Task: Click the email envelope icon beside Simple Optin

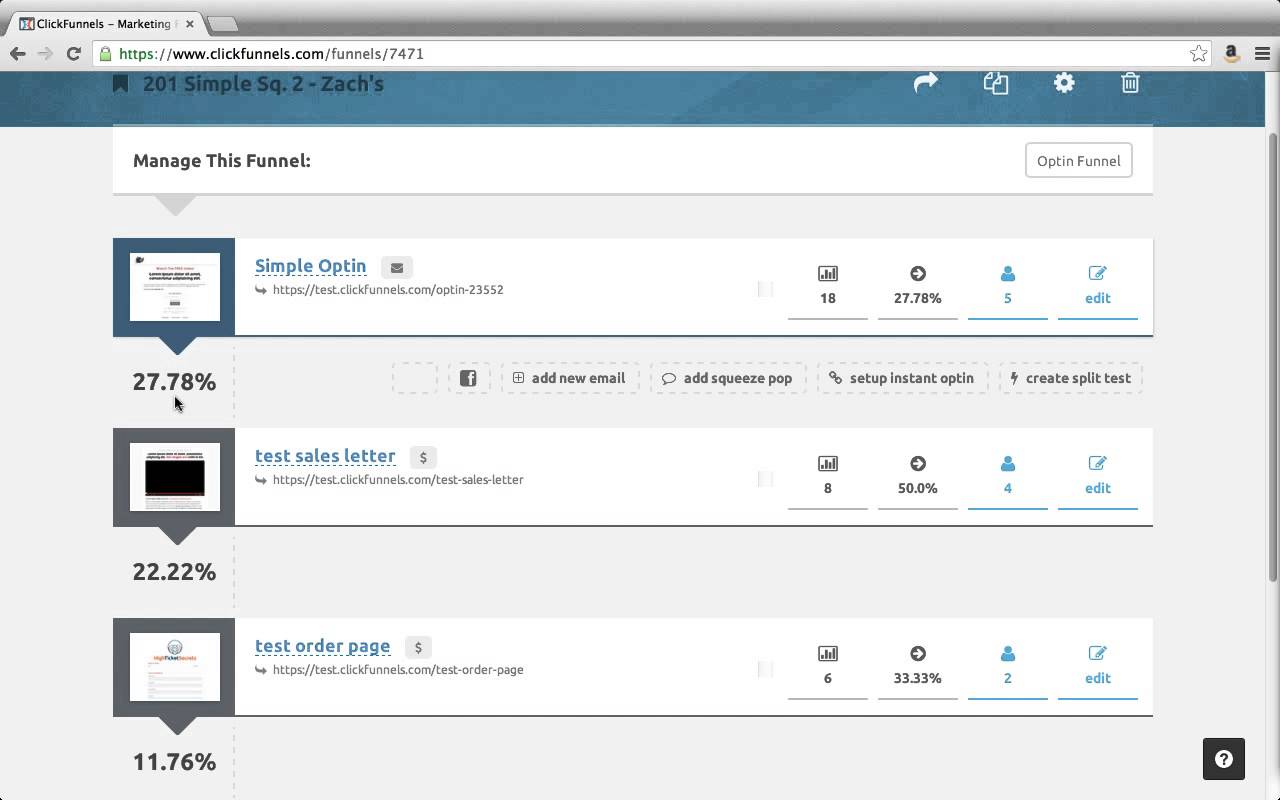Action: 397,268
